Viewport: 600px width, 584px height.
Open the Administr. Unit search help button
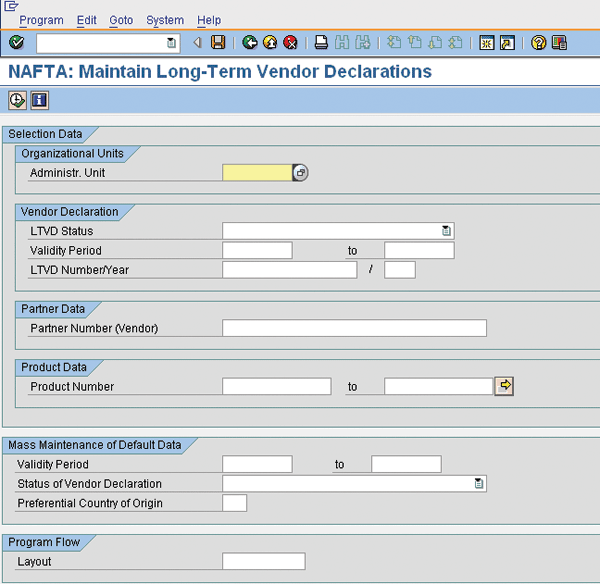pyautogui.click(x=300, y=173)
